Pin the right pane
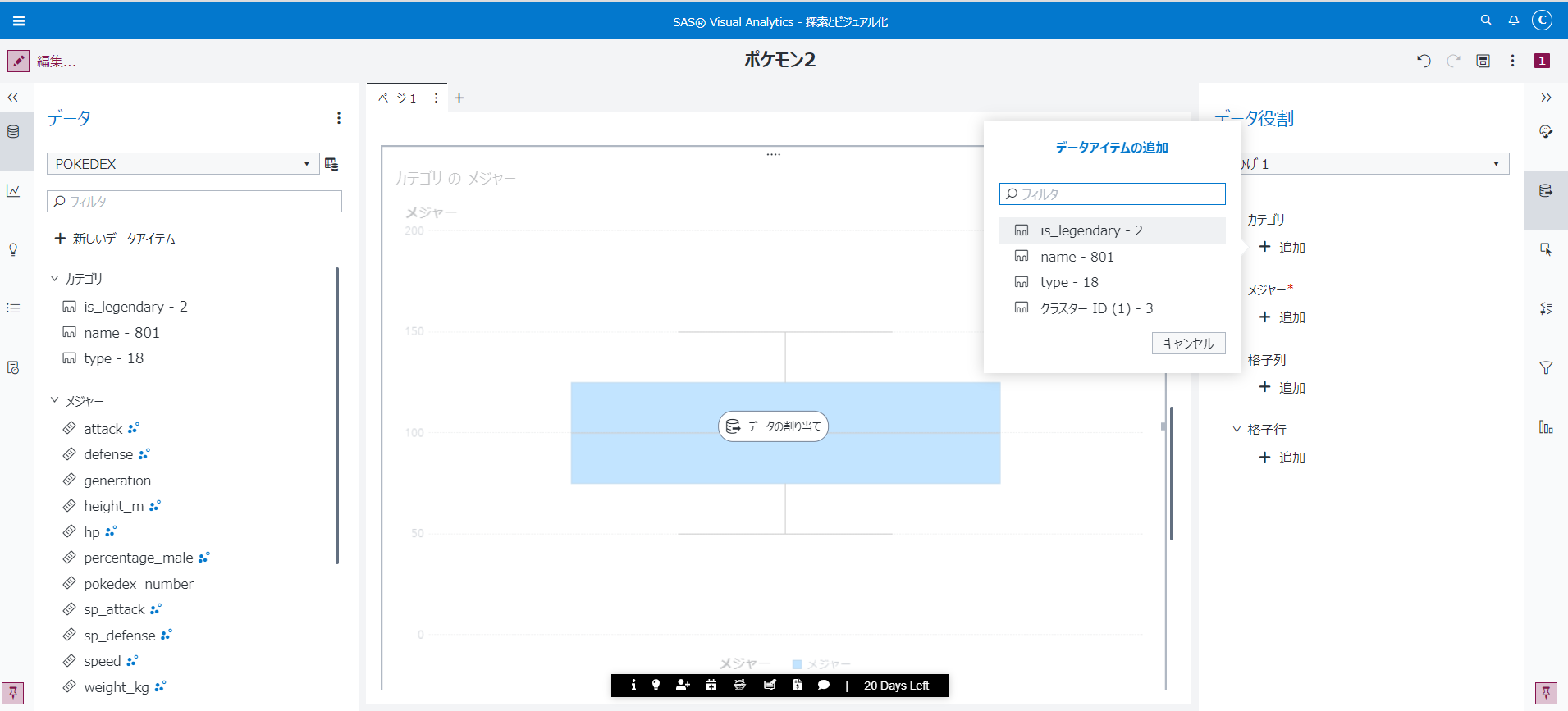 [1546, 693]
